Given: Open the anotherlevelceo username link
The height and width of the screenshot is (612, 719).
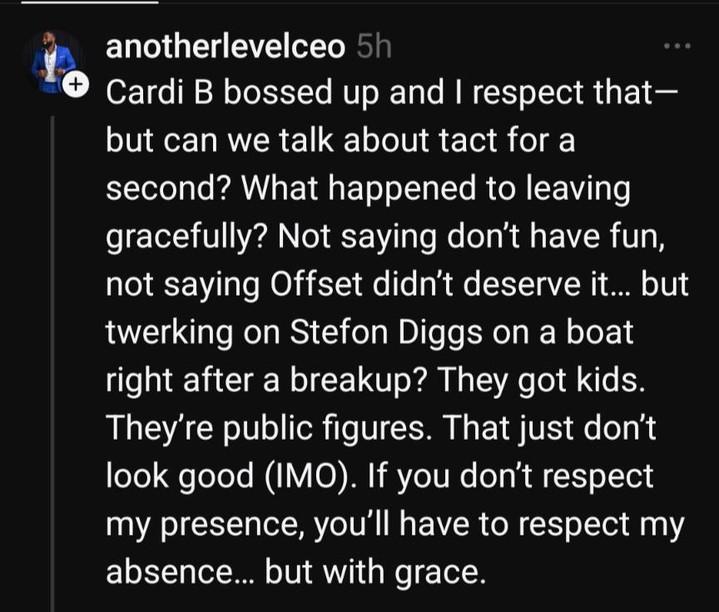Looking at the screenshot, I should point(225,46).
